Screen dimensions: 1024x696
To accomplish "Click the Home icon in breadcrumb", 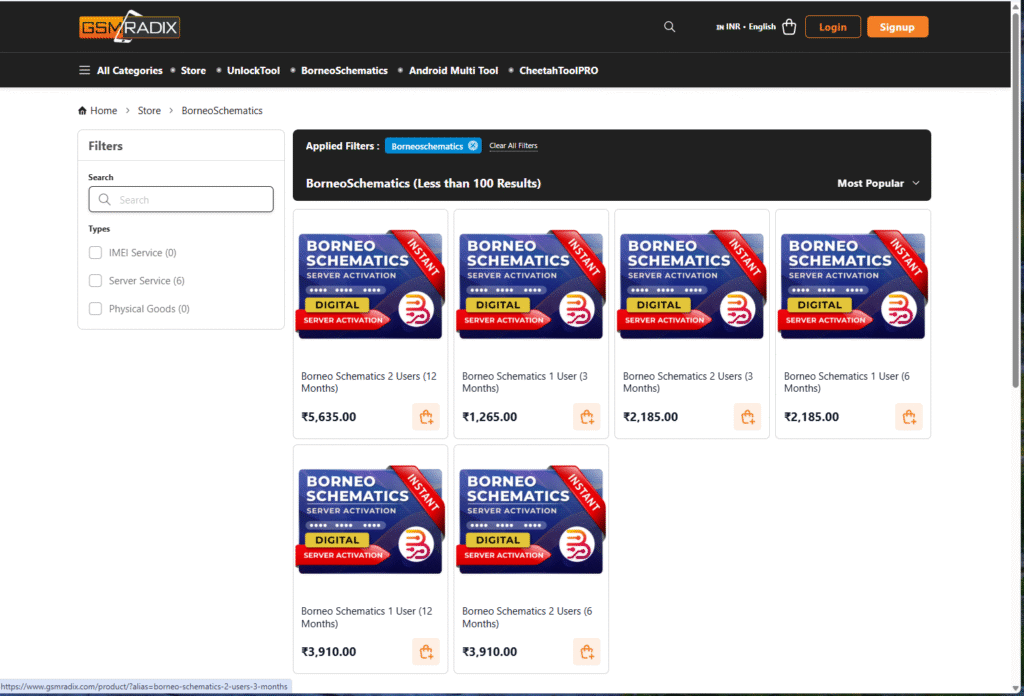I will [83, 111].
